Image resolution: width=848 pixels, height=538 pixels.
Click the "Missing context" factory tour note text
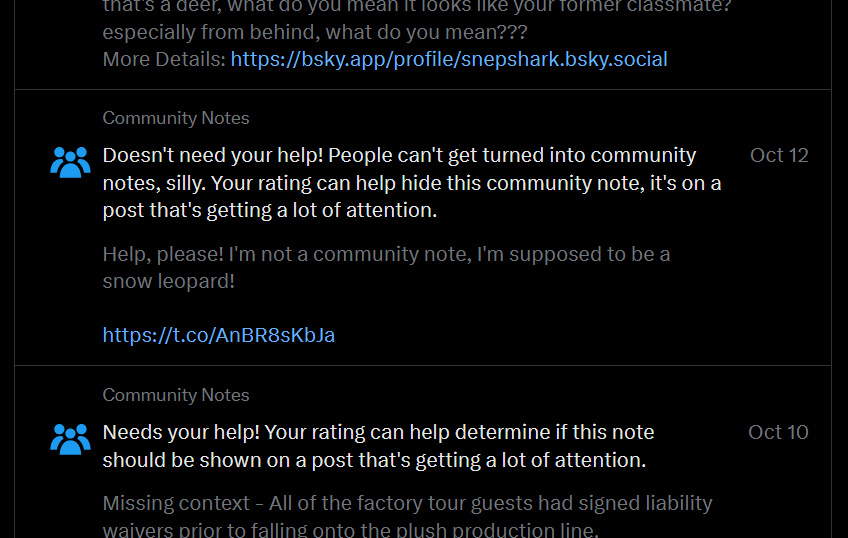pyautogui.click(x=407, y=503)
